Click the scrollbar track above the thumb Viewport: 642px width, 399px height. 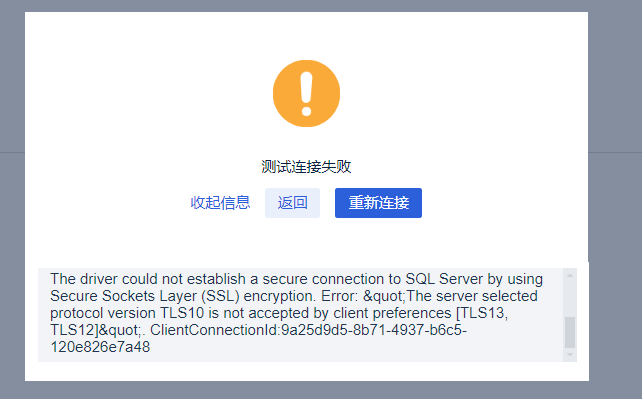(570, 298)
